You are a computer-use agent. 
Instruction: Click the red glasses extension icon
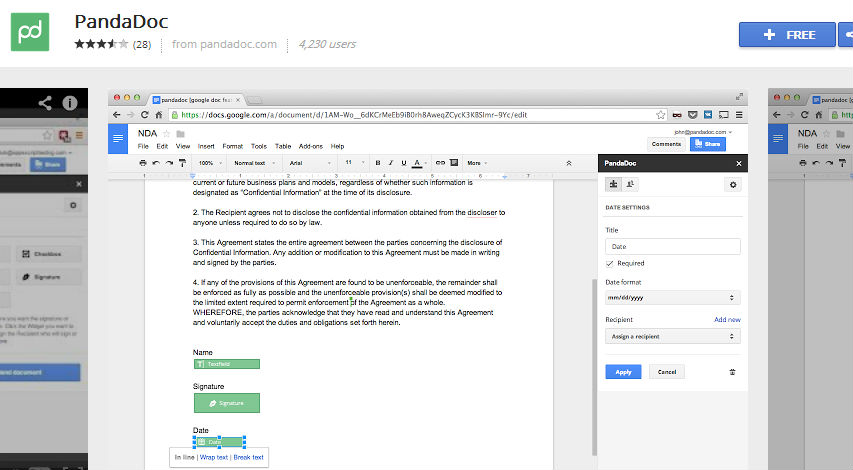tap(677, 115)
